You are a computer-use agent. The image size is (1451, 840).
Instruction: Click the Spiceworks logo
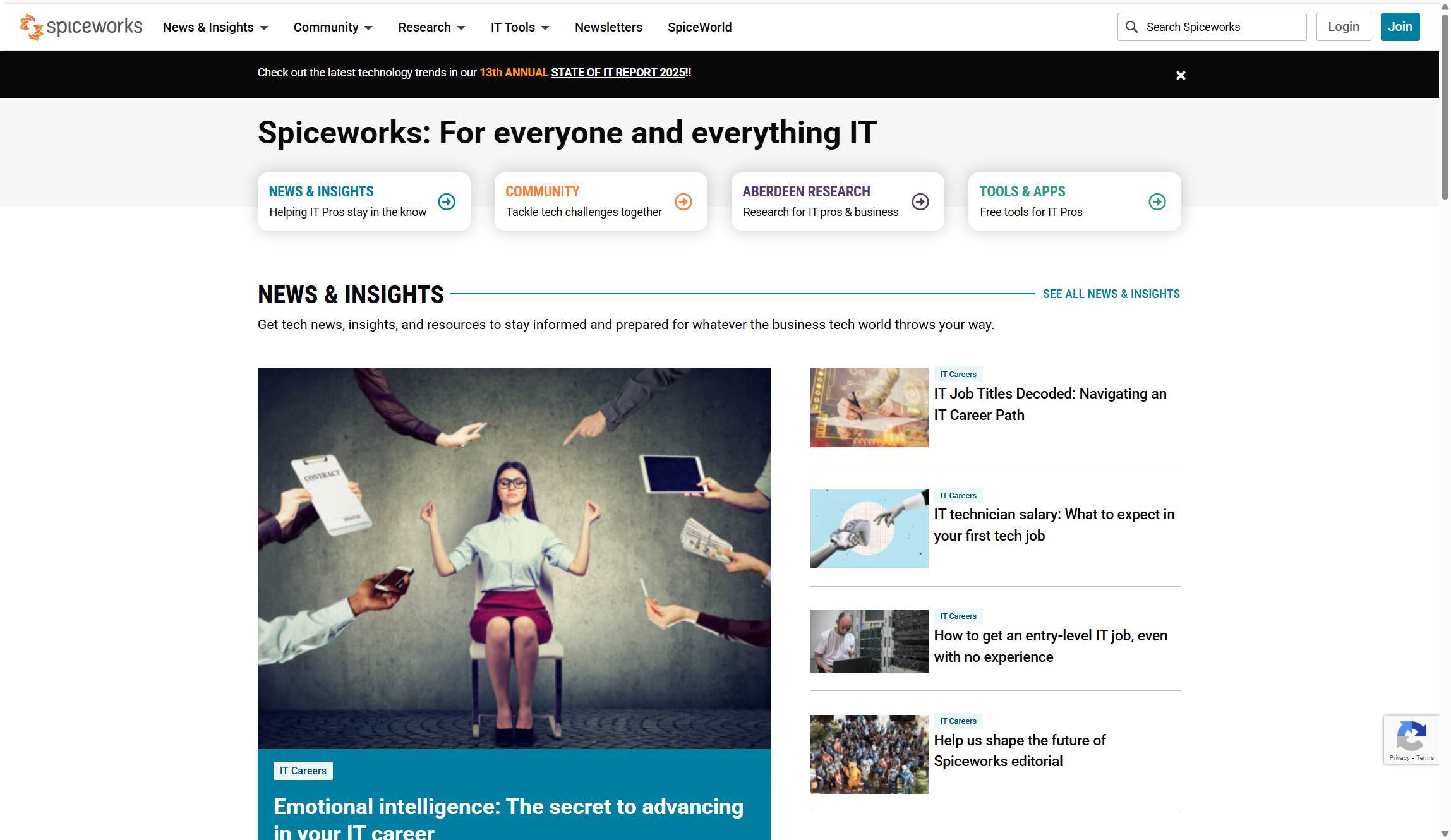click(x=80, y=27)
